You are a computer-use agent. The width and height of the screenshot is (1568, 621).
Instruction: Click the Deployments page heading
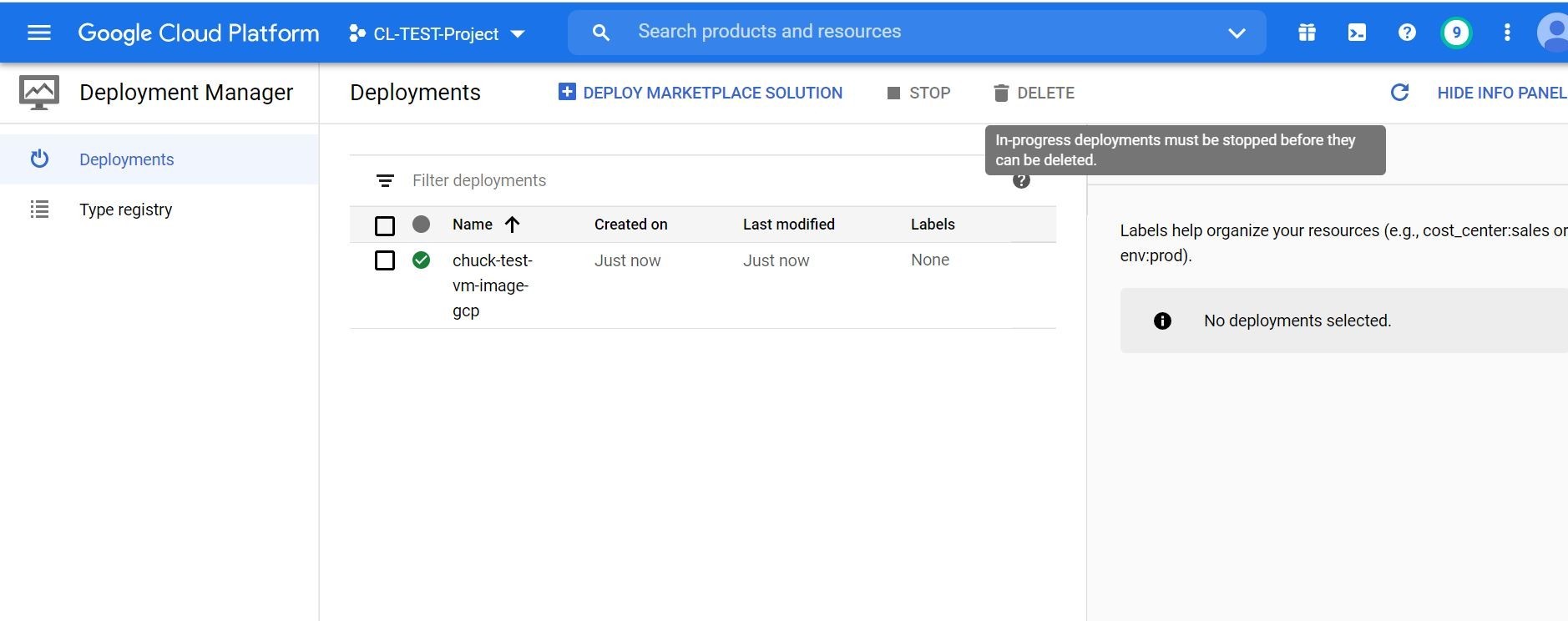pos(415,92)
